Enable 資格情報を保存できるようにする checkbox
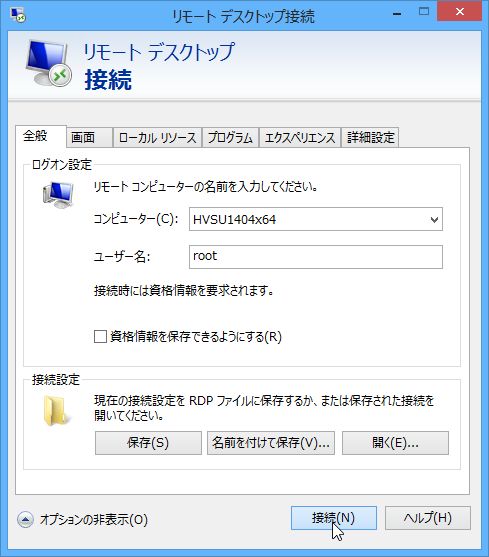 (100, 336)
